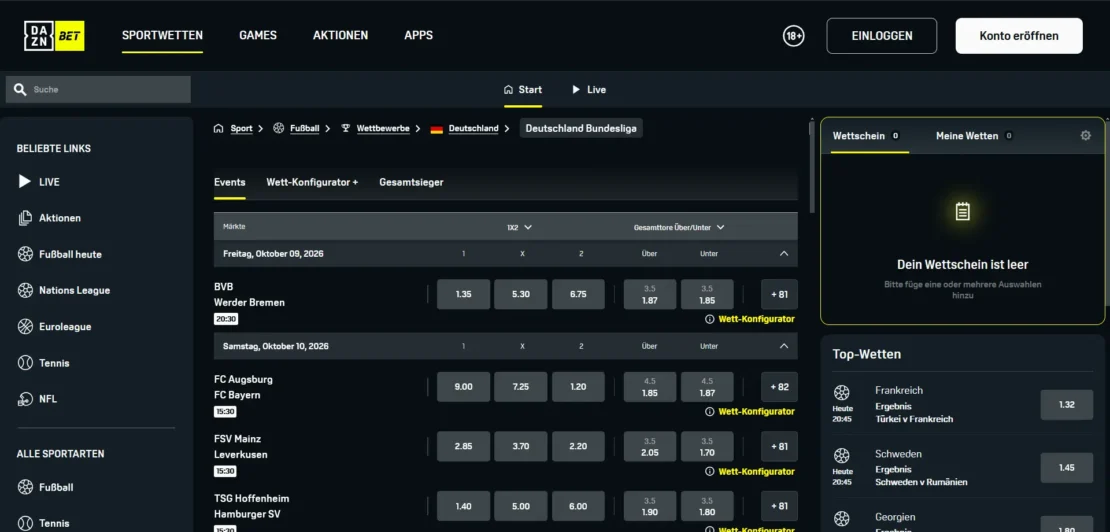This screenshot has width=1110, height=532.
Task: Select Unter 3.5 odds 1.70 for Mainz
Action: point(707,446)
